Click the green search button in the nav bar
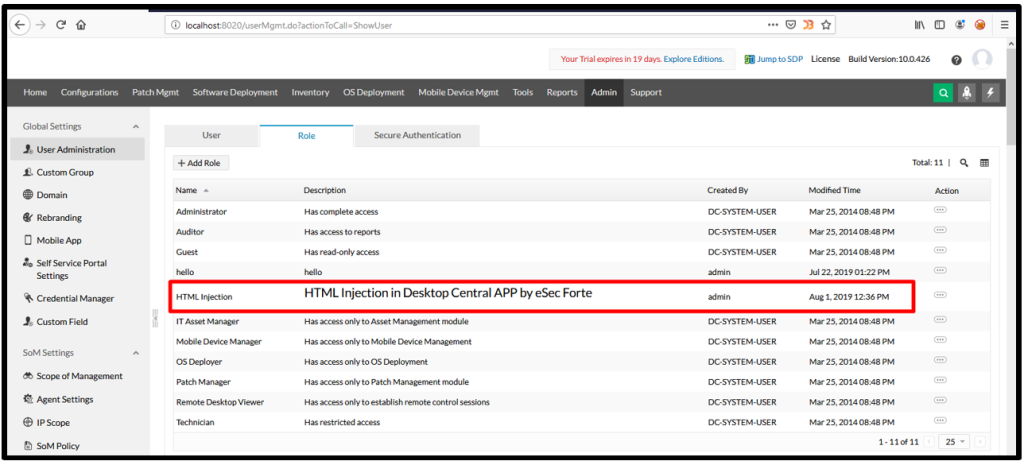Image resolution: width=1024 pixels, height=461 pixels. coord(943,93)
